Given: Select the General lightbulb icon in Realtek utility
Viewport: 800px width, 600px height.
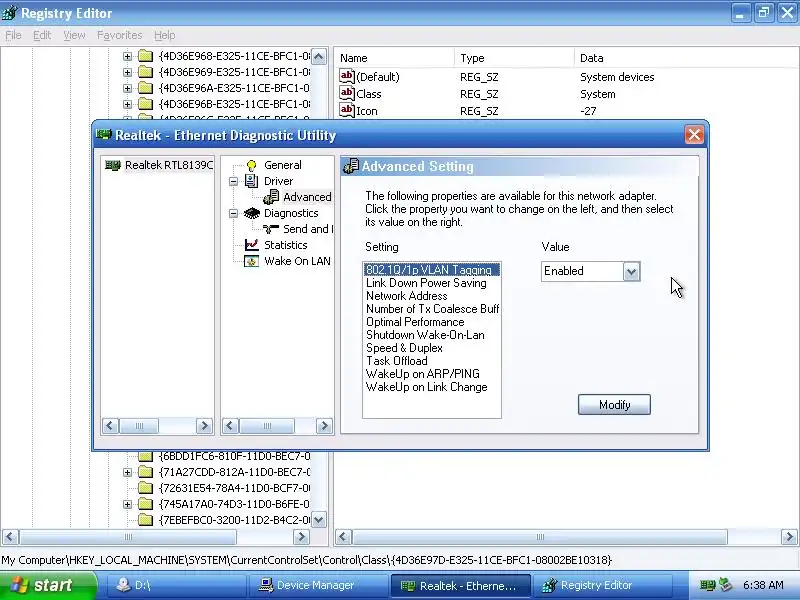Looking at the screenshot, I should tap(251, 165).
